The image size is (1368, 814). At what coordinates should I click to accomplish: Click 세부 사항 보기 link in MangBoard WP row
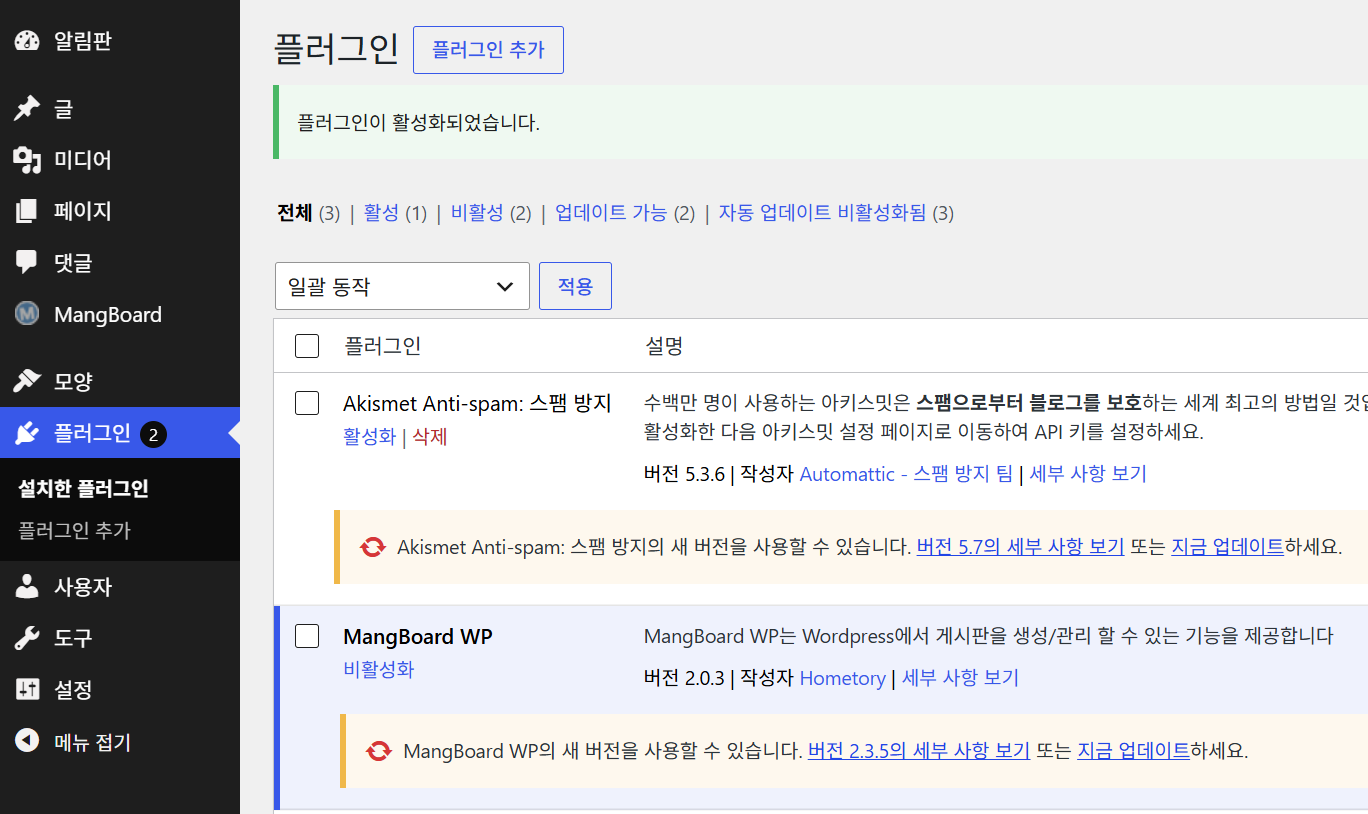pyautogui.click(x=960, y=678)
